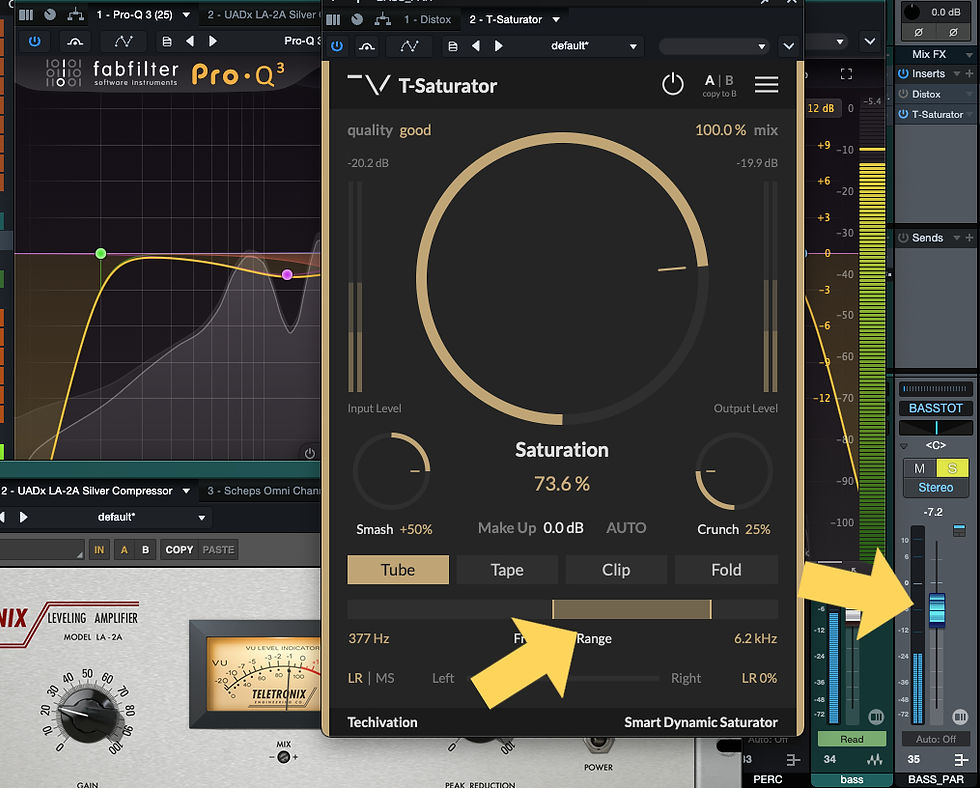Change quality setting good
Image resolution: width=980 pixels, height=788 pixels.
click(416, 130)
